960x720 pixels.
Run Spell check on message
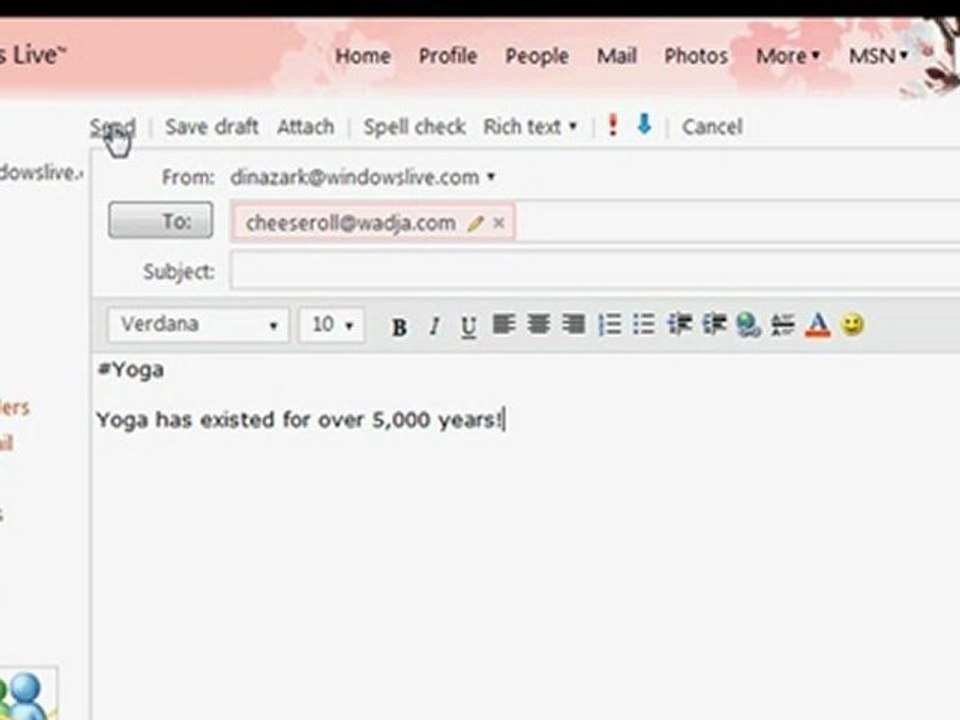tap(414, 127)
